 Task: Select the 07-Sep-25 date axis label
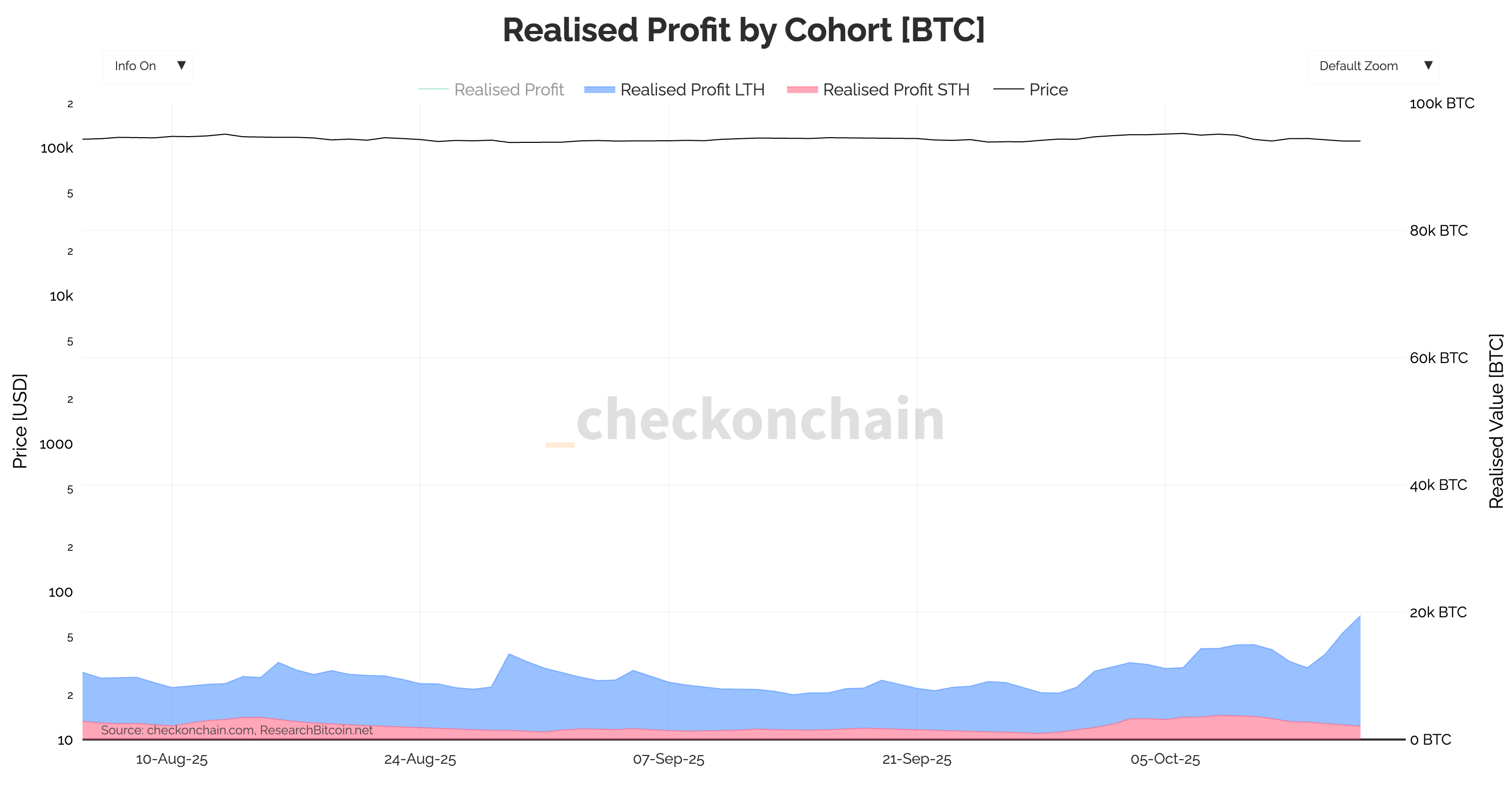click(669, 759)
